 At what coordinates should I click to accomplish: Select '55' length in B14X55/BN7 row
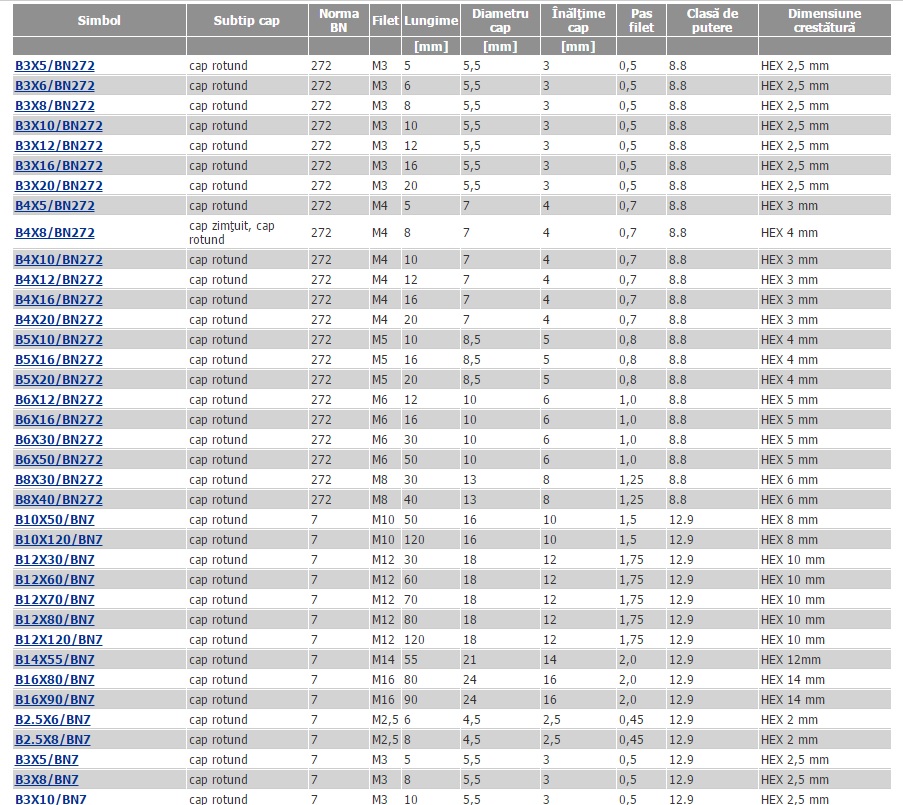point(411,660)
